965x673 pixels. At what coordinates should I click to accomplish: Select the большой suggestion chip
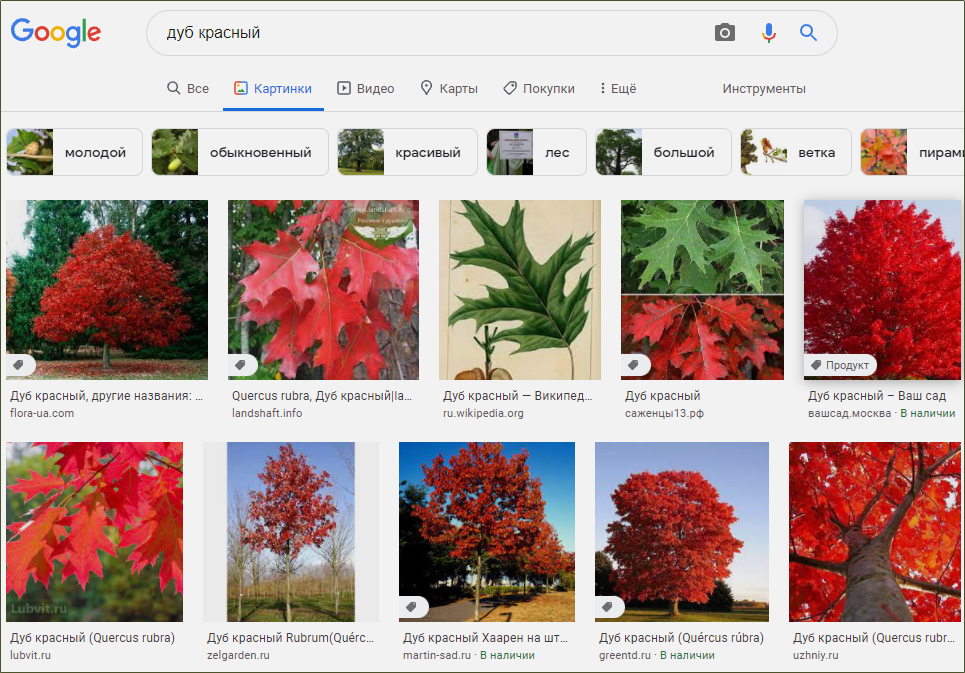[x=663, y=152]
